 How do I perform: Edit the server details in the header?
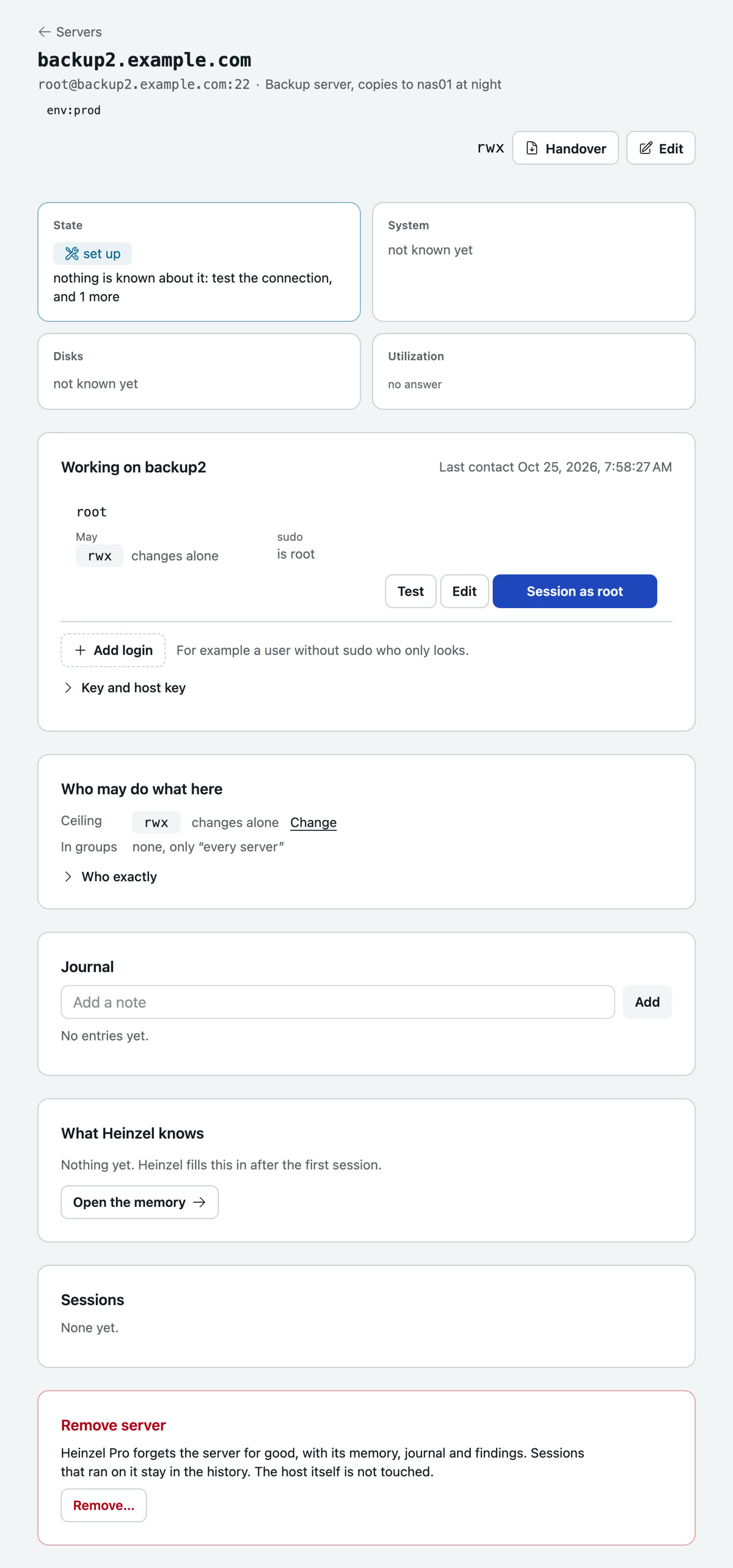click(660, 148)
